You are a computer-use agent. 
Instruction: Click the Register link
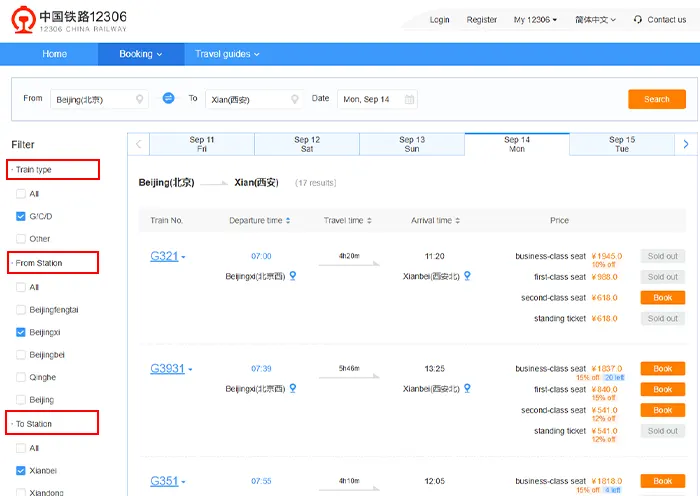click(482, 20)
